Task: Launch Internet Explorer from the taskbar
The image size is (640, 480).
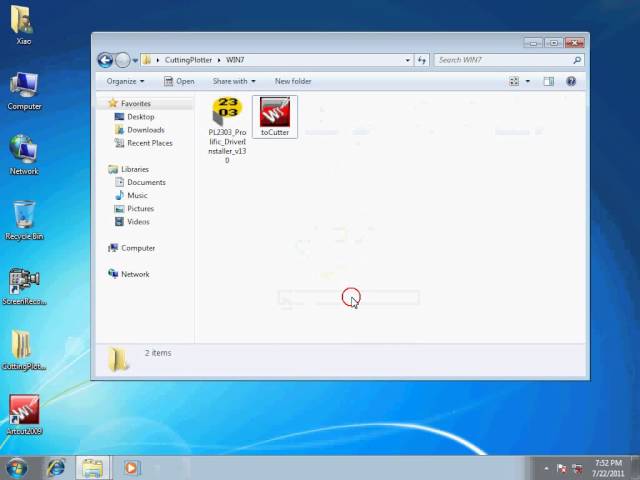Action: coord(56,468)
